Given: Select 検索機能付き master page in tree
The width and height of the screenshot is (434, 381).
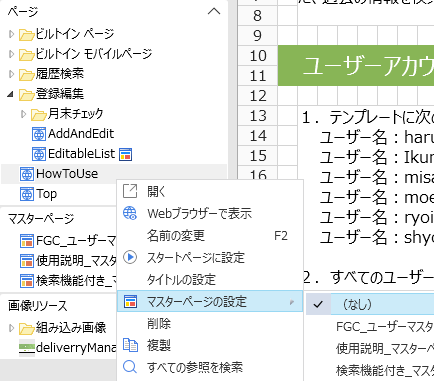Looking at the screenshot, I should tap(76, 281).
